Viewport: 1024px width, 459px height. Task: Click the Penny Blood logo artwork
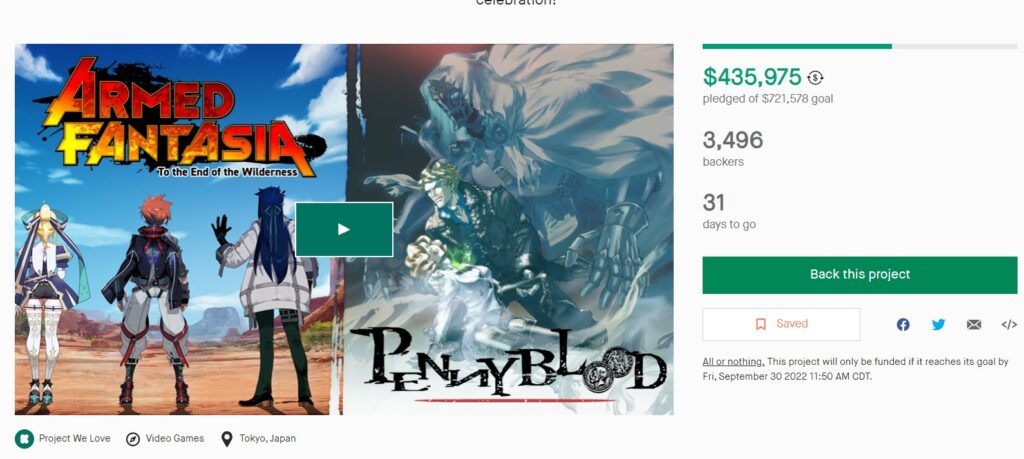pos(507,362)
